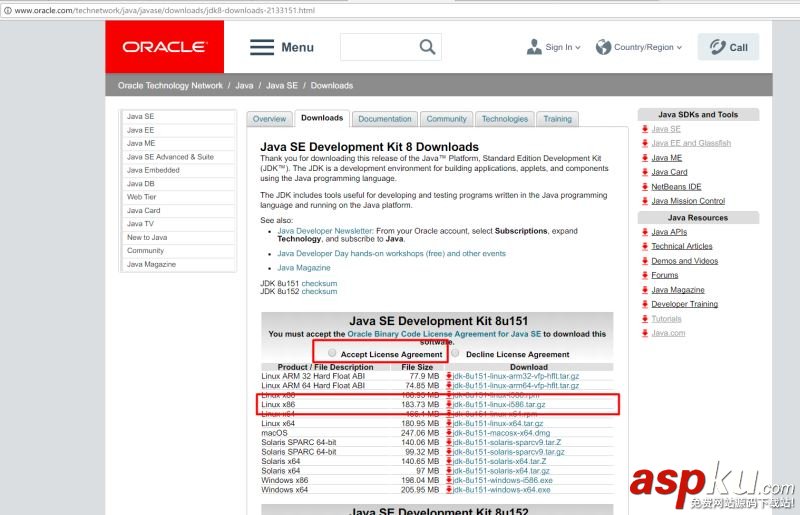Open Technical Articles link
This screenshot has height=515, width=800.
pyautogui.click(x=682, y=247)
